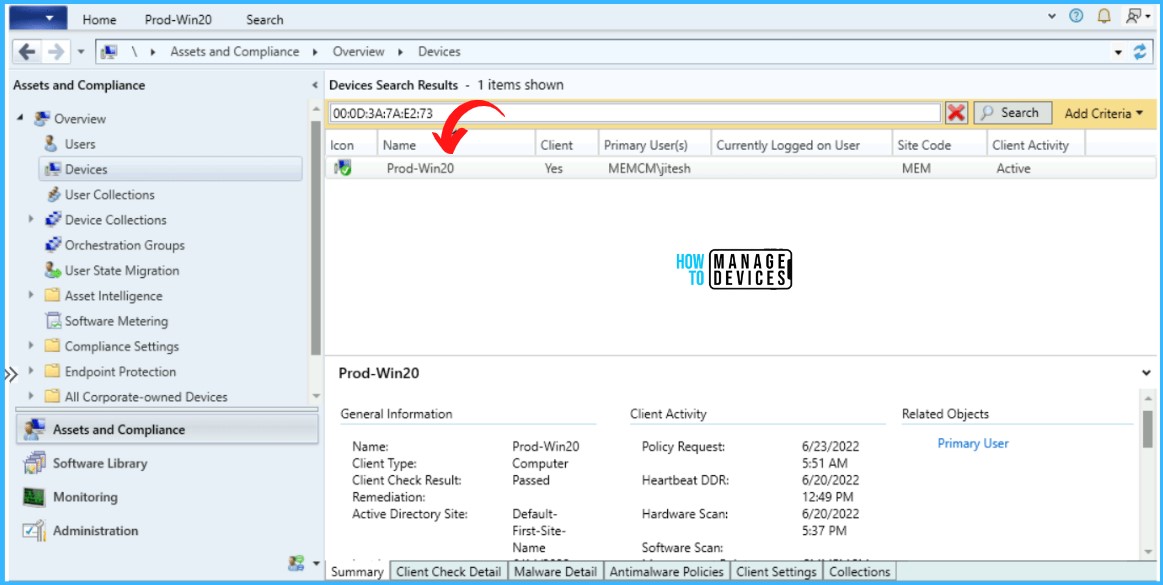Expand the Endpoint Protection folder
Screen dimensions: 1163x585
tap(31, 371)
